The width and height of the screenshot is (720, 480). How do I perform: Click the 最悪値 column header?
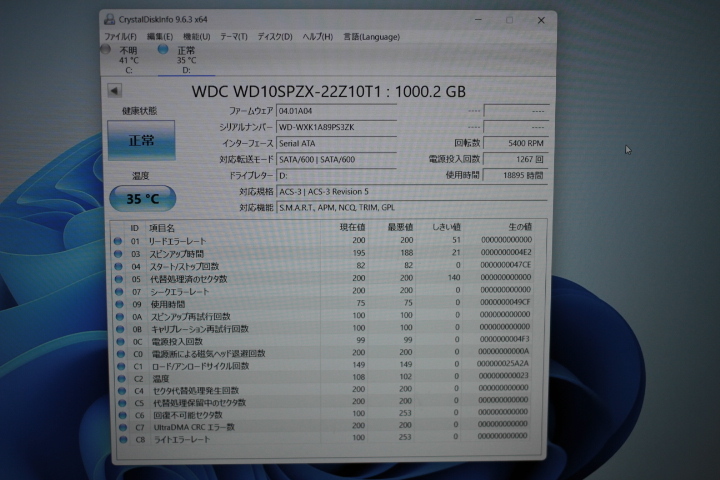pos(400,227)
